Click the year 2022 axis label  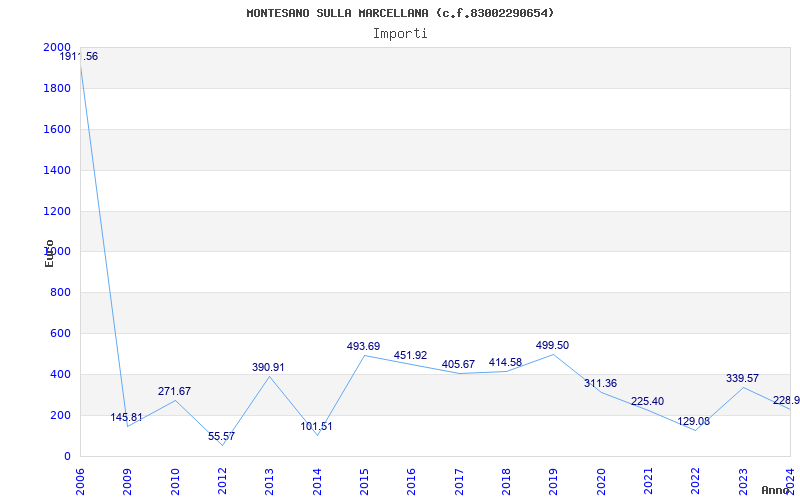click(x=695, y=482)
